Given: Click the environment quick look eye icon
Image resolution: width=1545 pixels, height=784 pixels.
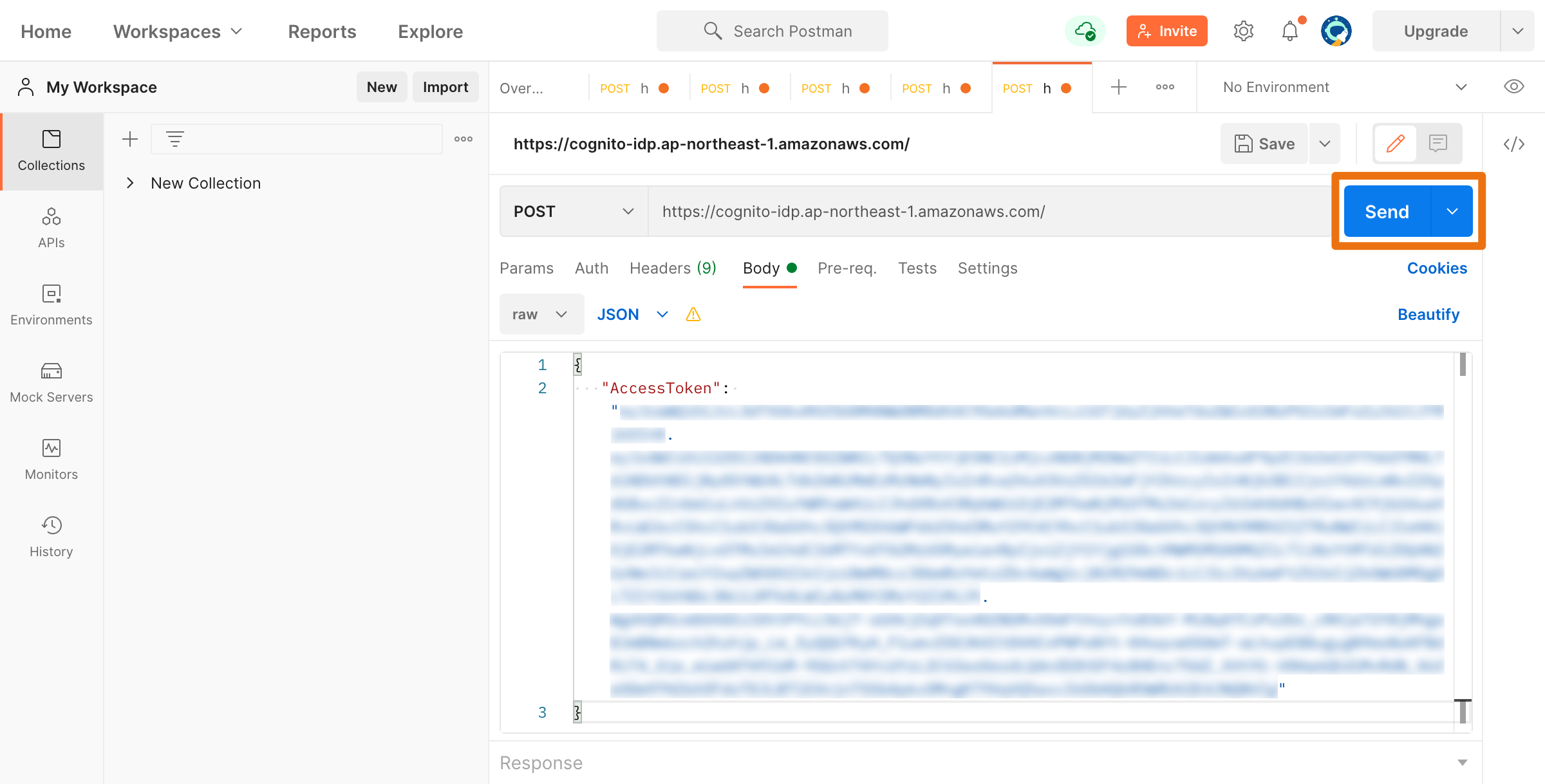Looking at the screenshot, I should (x=1514, y=87).
